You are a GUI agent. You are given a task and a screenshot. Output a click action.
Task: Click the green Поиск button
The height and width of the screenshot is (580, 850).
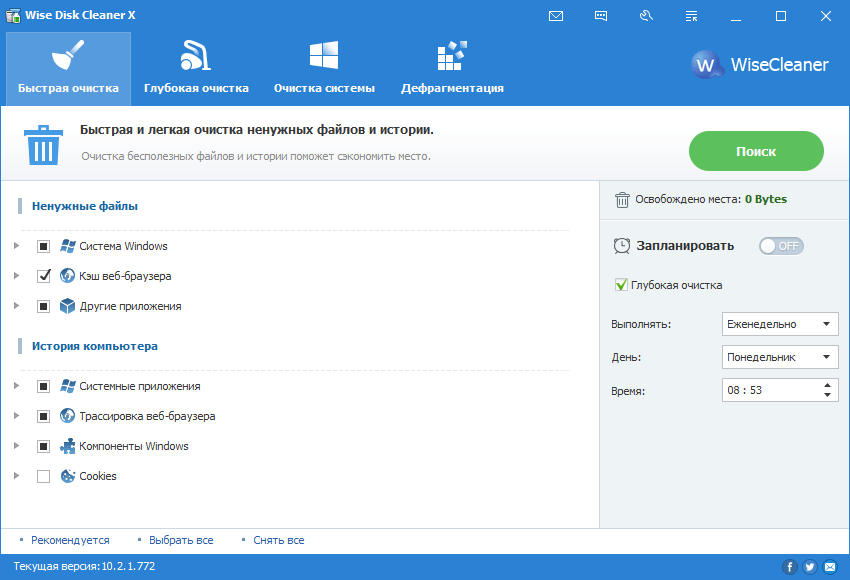click(x=756, y=151)
